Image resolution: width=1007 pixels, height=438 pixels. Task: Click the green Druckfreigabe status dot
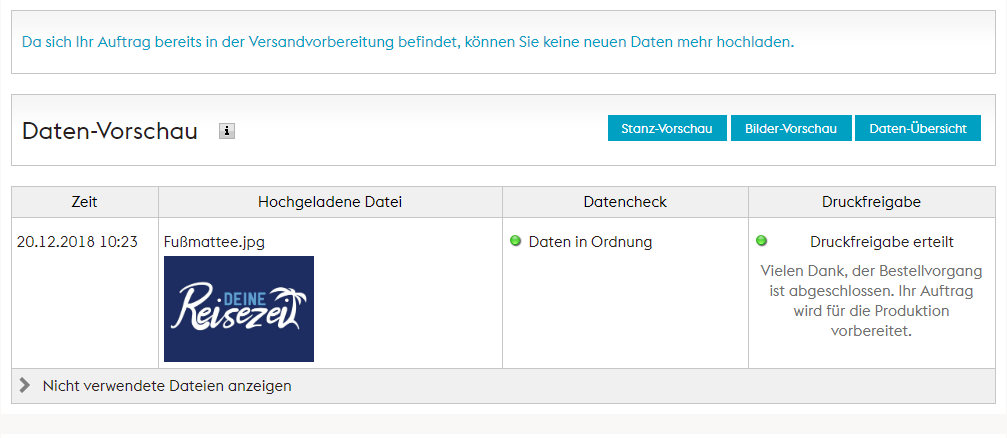[761, 241]
